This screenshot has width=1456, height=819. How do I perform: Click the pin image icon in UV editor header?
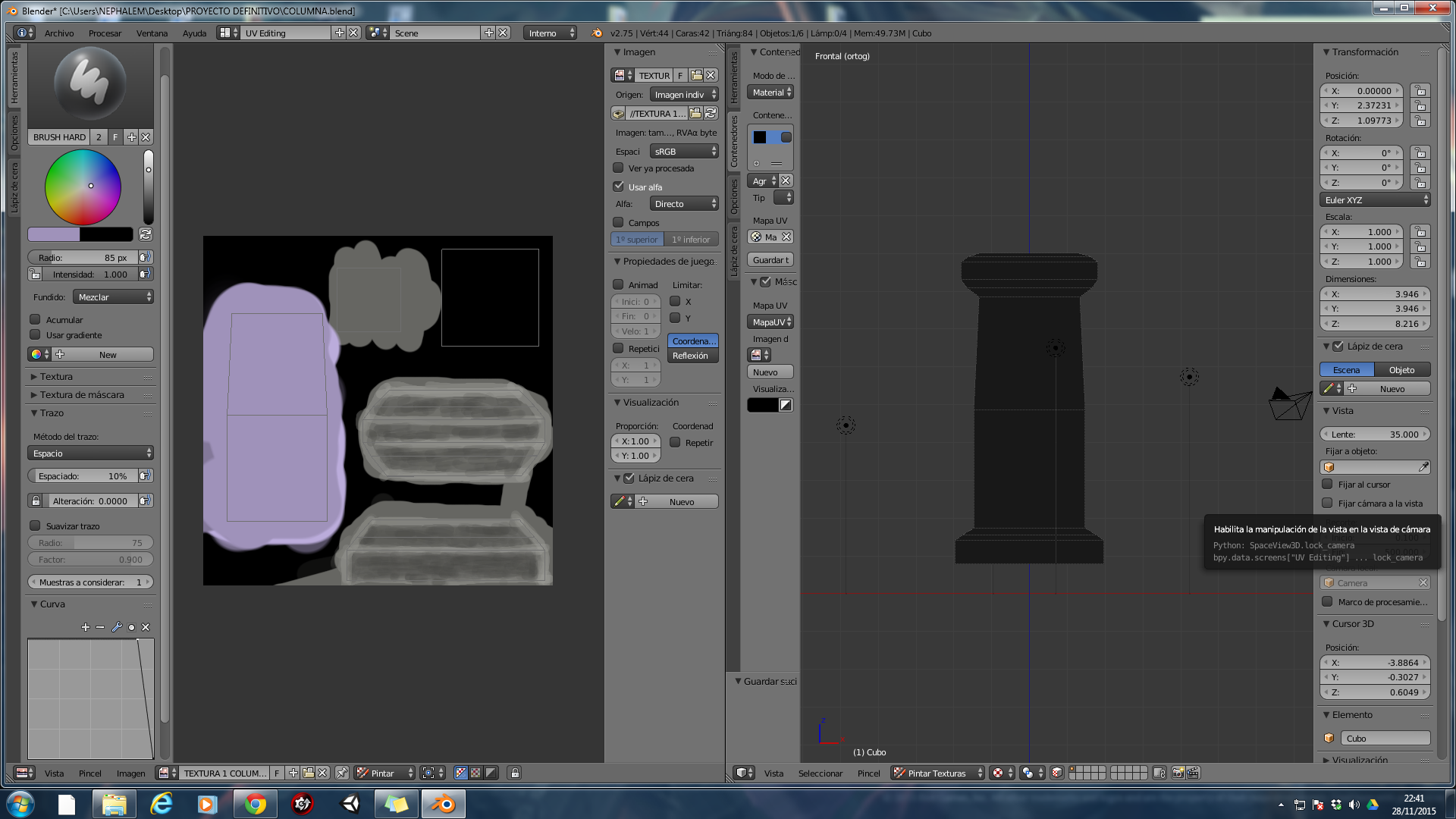click(342, 773)
